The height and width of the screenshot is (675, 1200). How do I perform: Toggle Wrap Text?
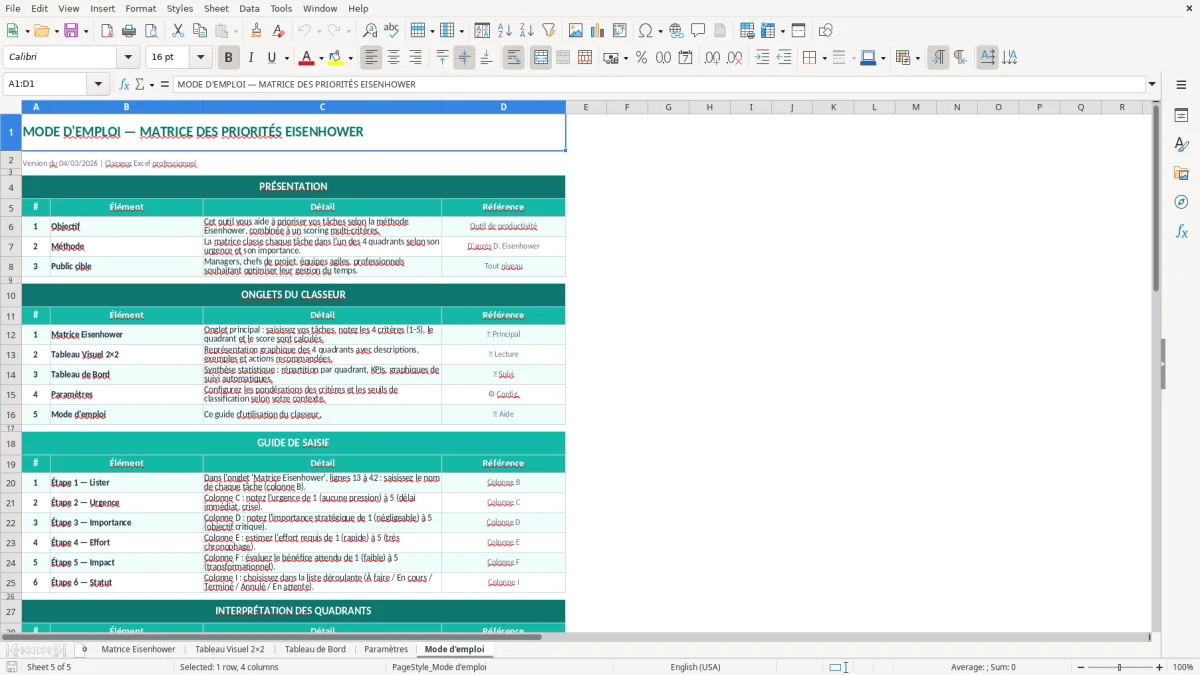coord(513,58)
